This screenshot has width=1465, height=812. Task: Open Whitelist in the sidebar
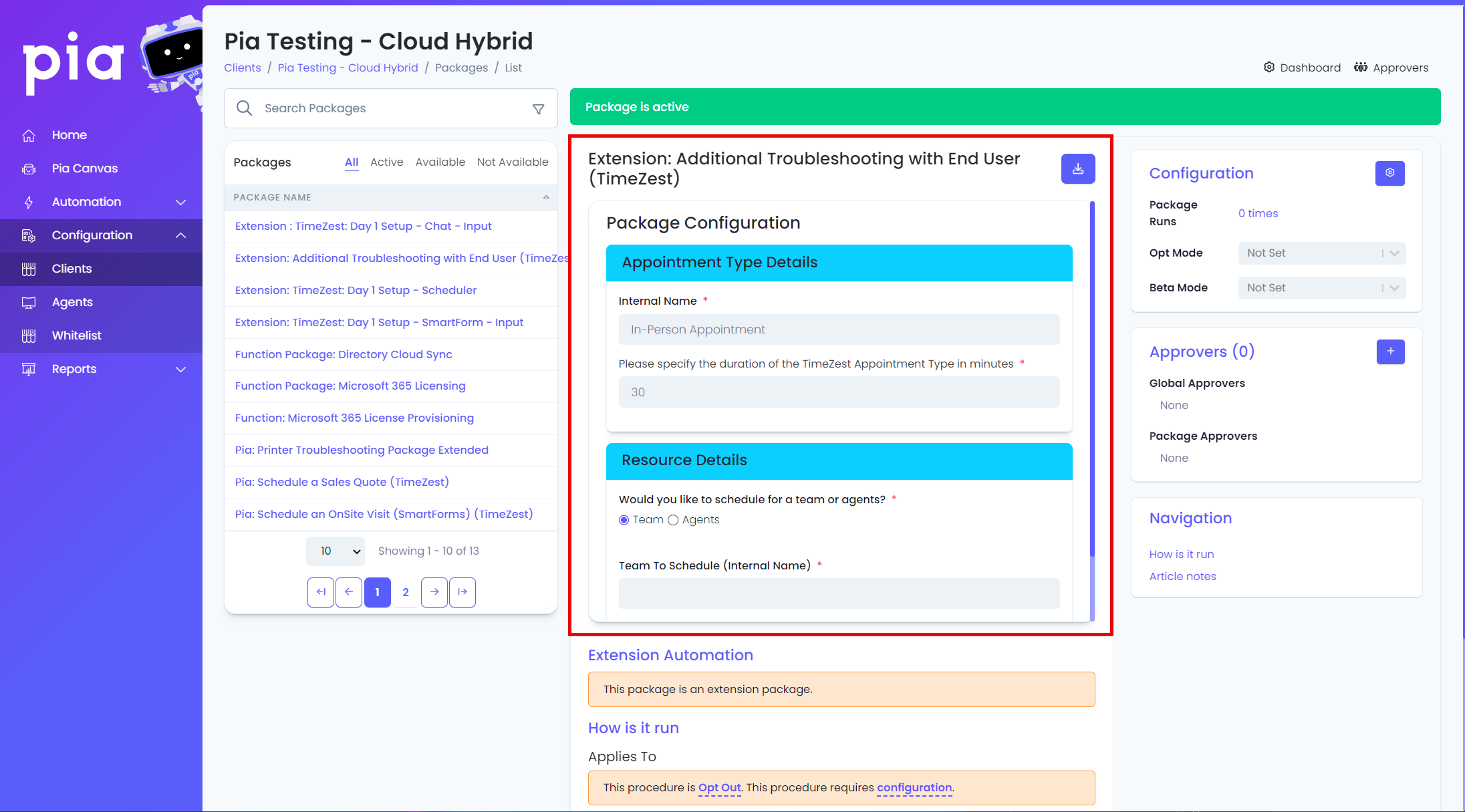click(x=77, y=335)
